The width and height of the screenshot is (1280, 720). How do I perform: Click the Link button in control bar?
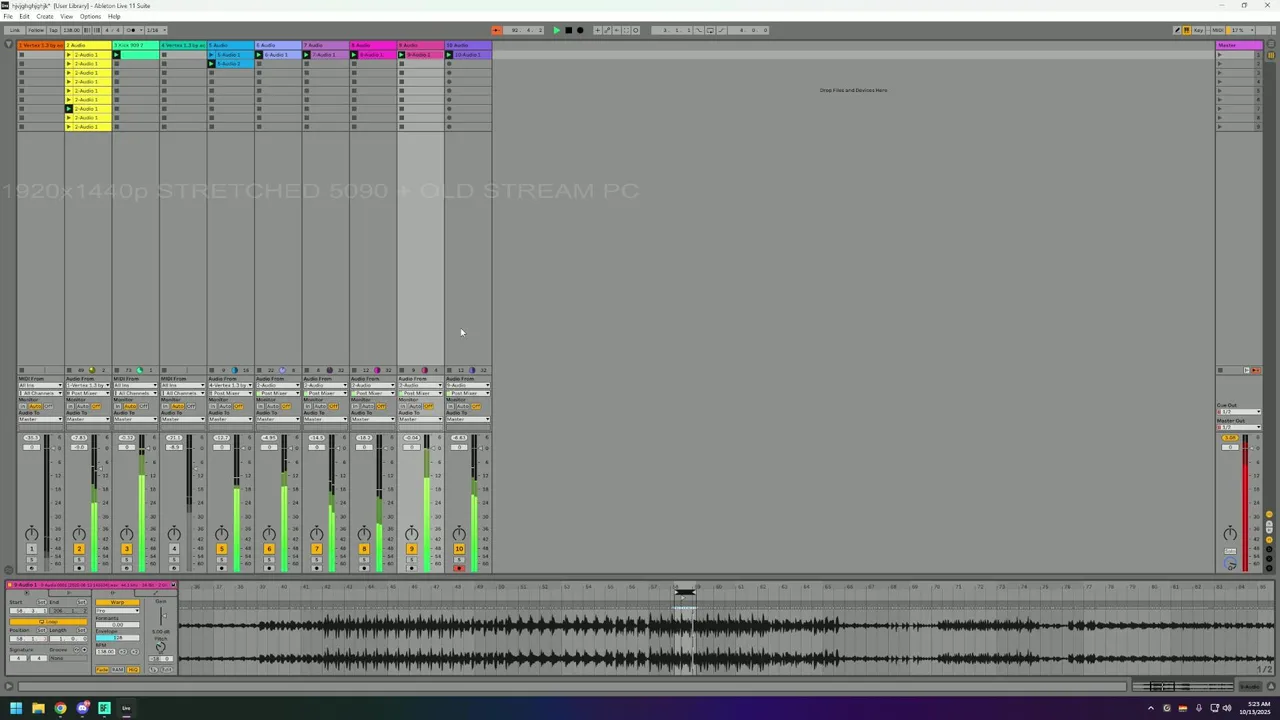tap(15, 30)
